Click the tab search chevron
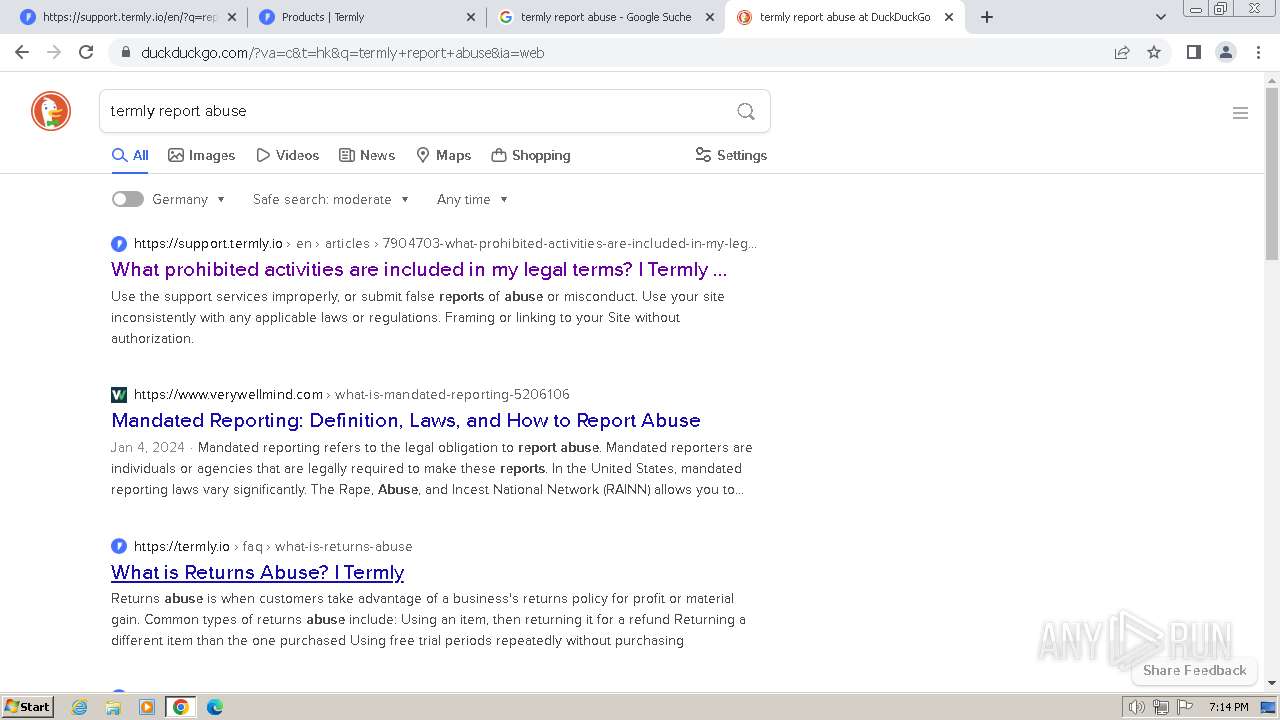 point(1160,17)
